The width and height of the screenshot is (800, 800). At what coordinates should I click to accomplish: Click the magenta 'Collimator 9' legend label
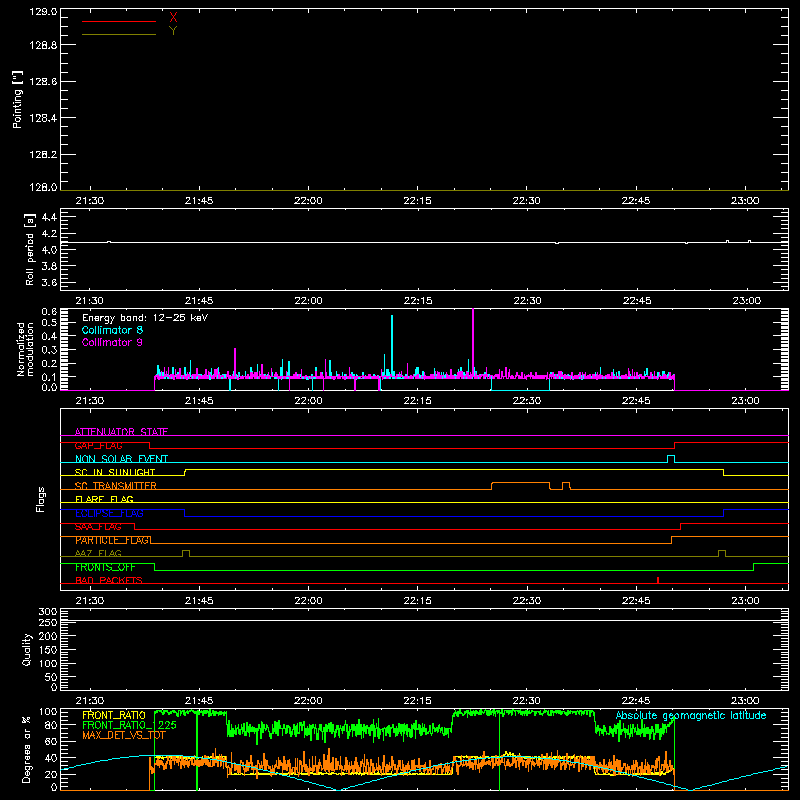112,342
